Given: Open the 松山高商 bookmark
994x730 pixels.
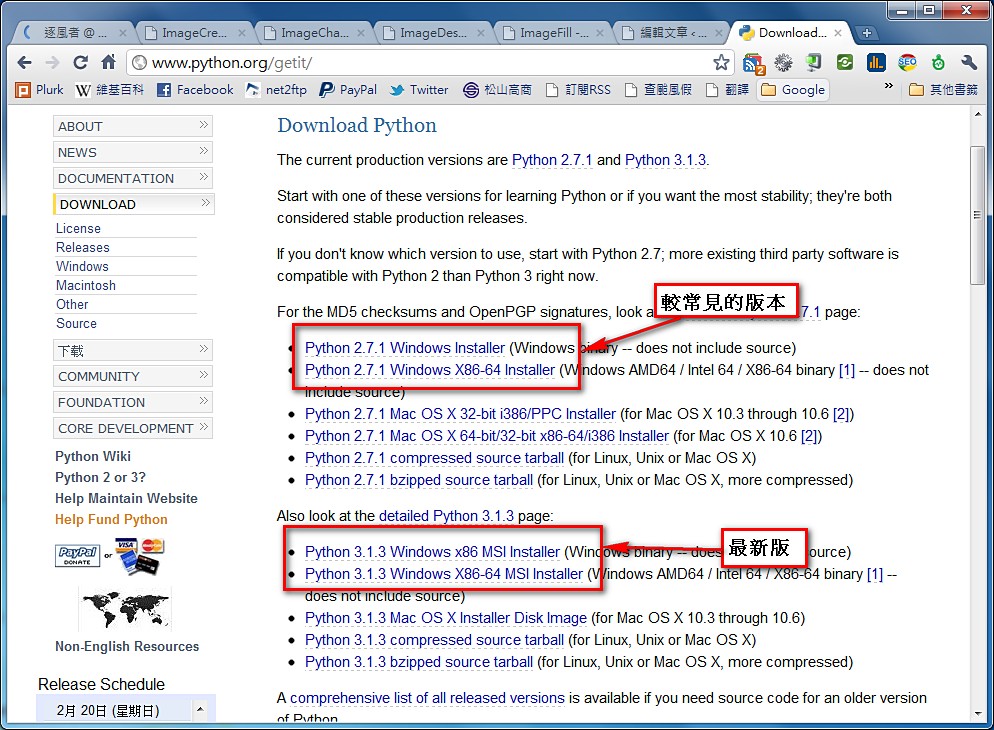Looking at the screenshot, I should coord(497,90).
